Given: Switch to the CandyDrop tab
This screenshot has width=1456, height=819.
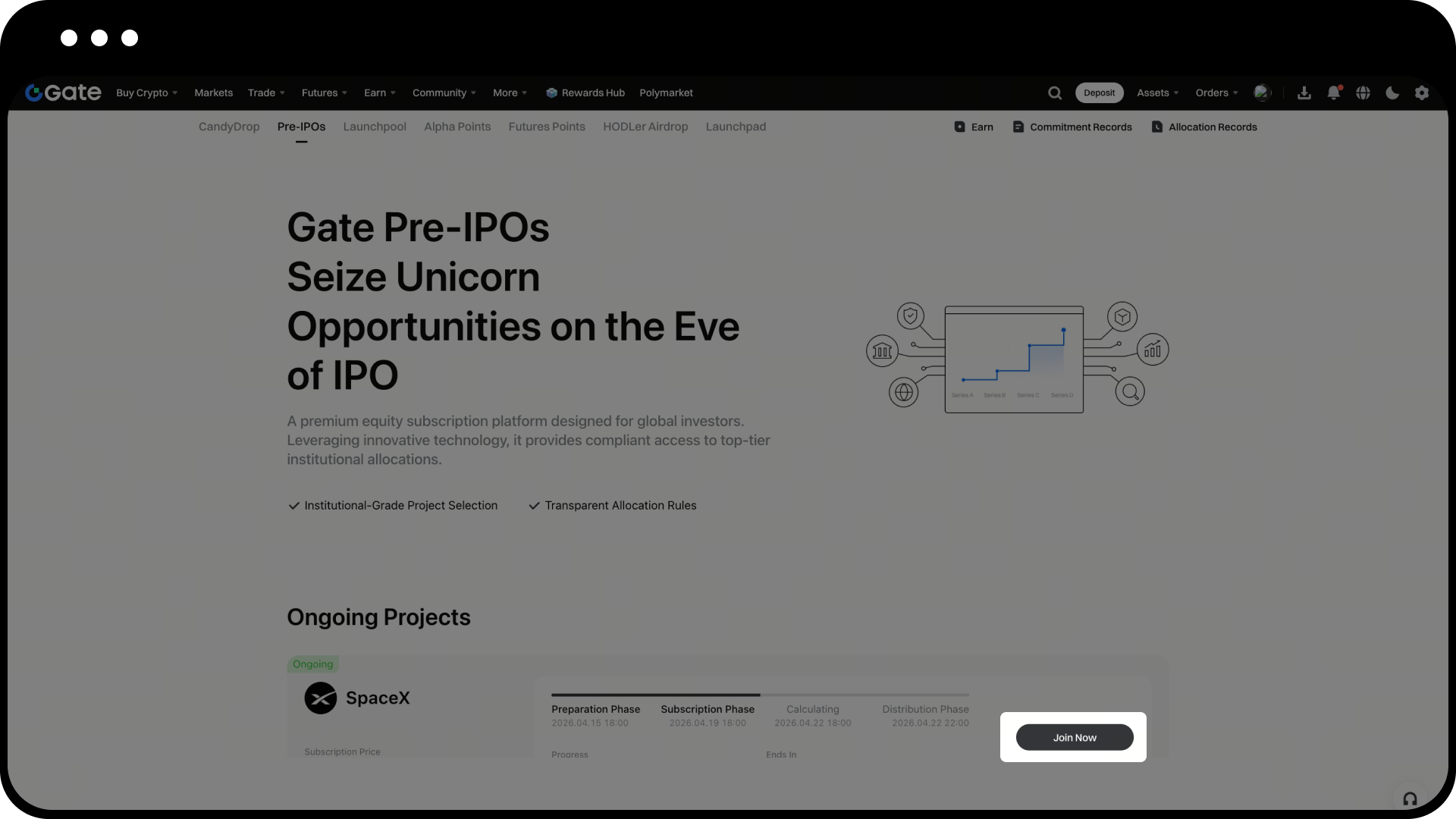Looking at the screenshot, I should (x=229, y=127).
